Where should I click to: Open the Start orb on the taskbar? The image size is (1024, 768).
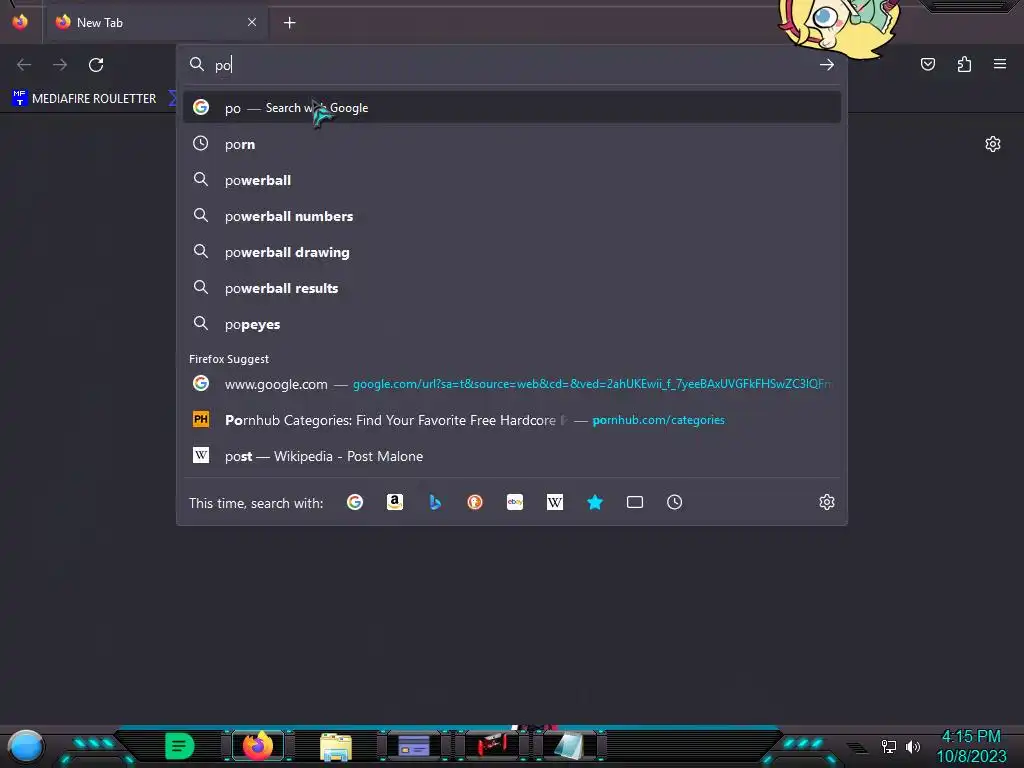click(26, 746)
